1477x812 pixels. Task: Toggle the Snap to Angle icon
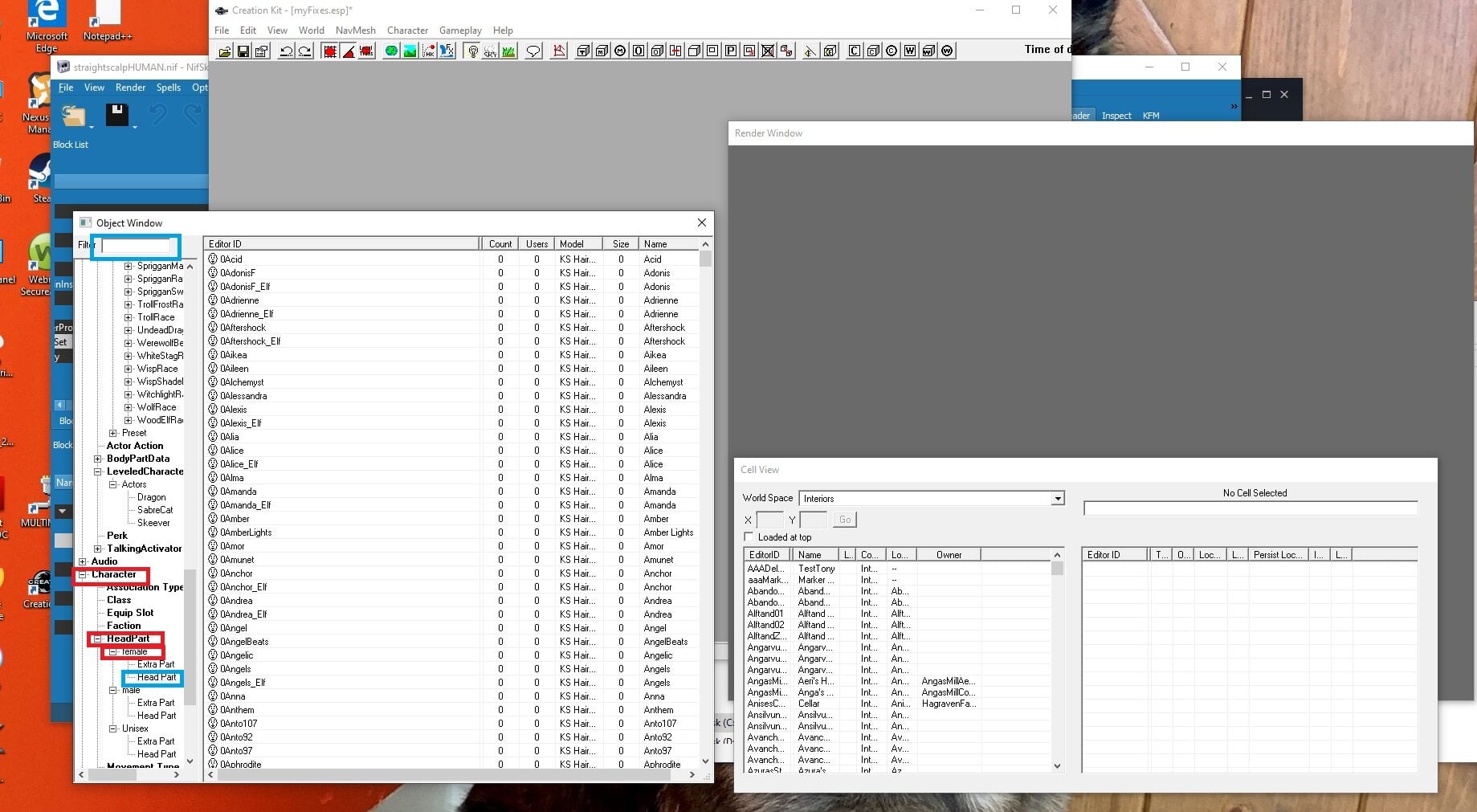pos(348,51)
